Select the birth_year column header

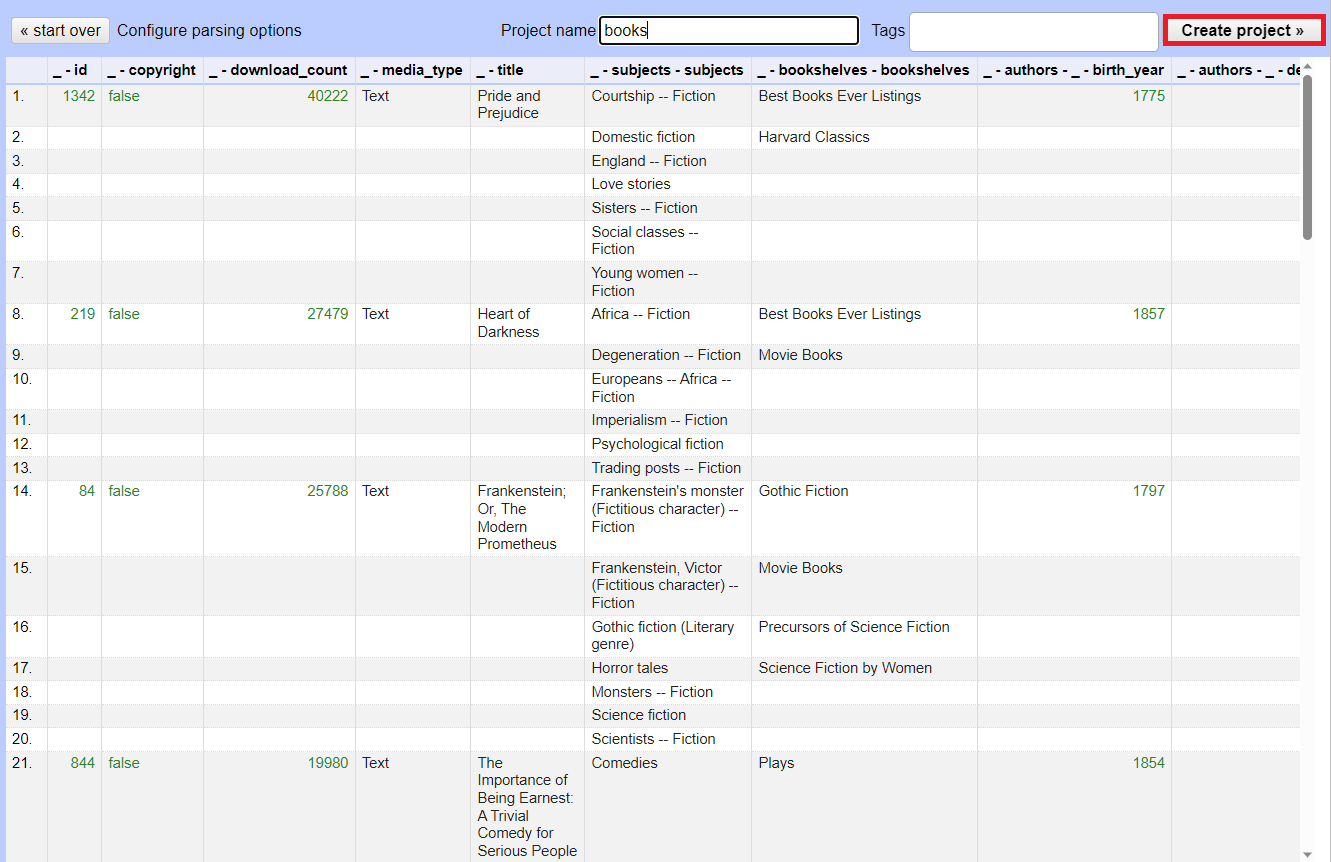[x=1075, y=70]
